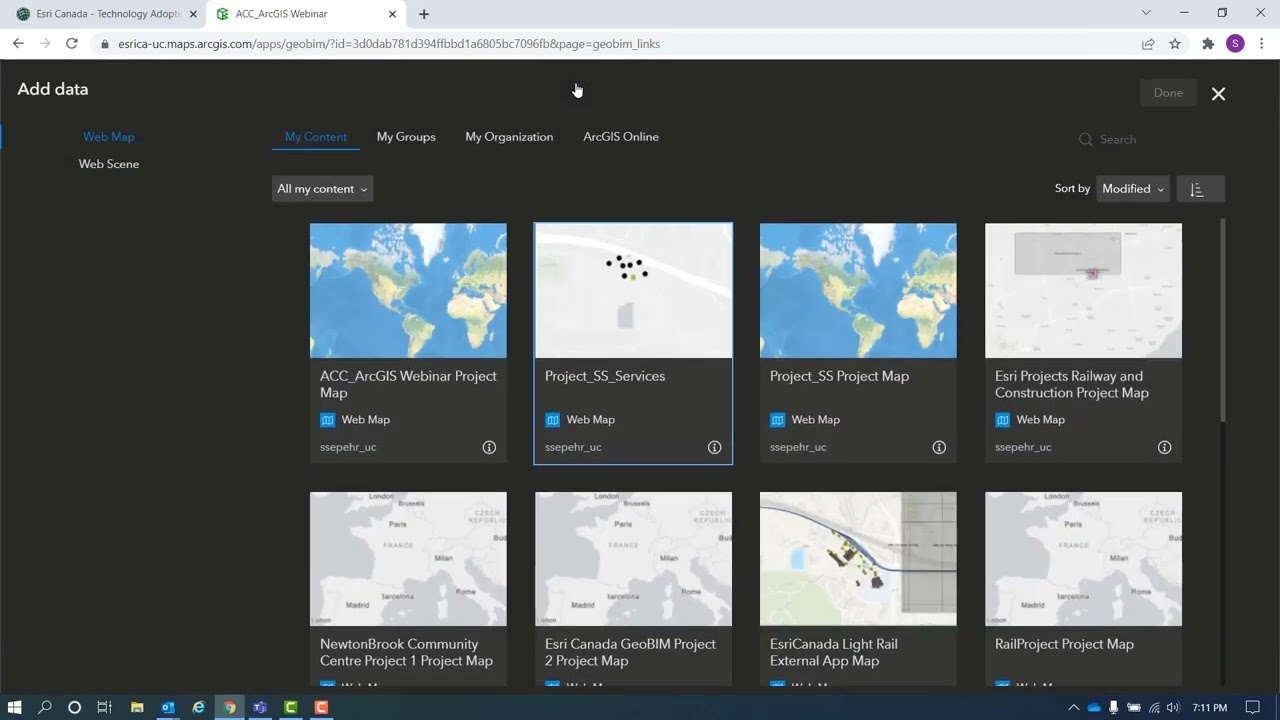This screenshot has height=720, width=1280.
Task: Click the Done button
Action: click(x=1168, y=93)
